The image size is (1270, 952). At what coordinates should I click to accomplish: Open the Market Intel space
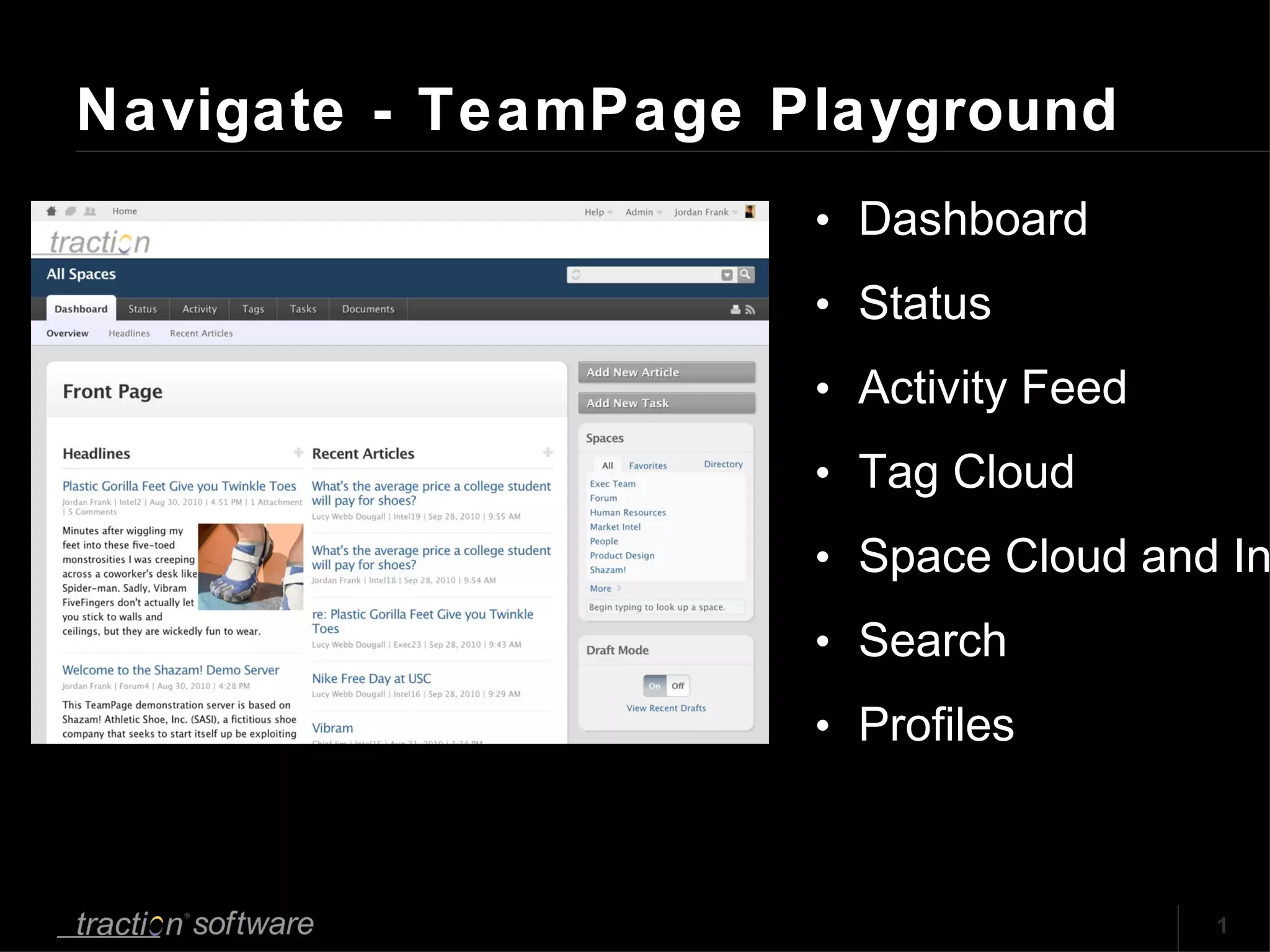point(615,527)
